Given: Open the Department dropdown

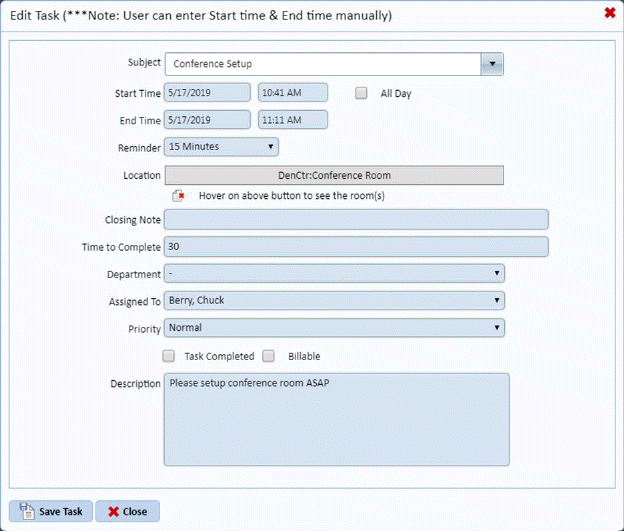Looking at the screenshot, I should [x=334, y=273].
